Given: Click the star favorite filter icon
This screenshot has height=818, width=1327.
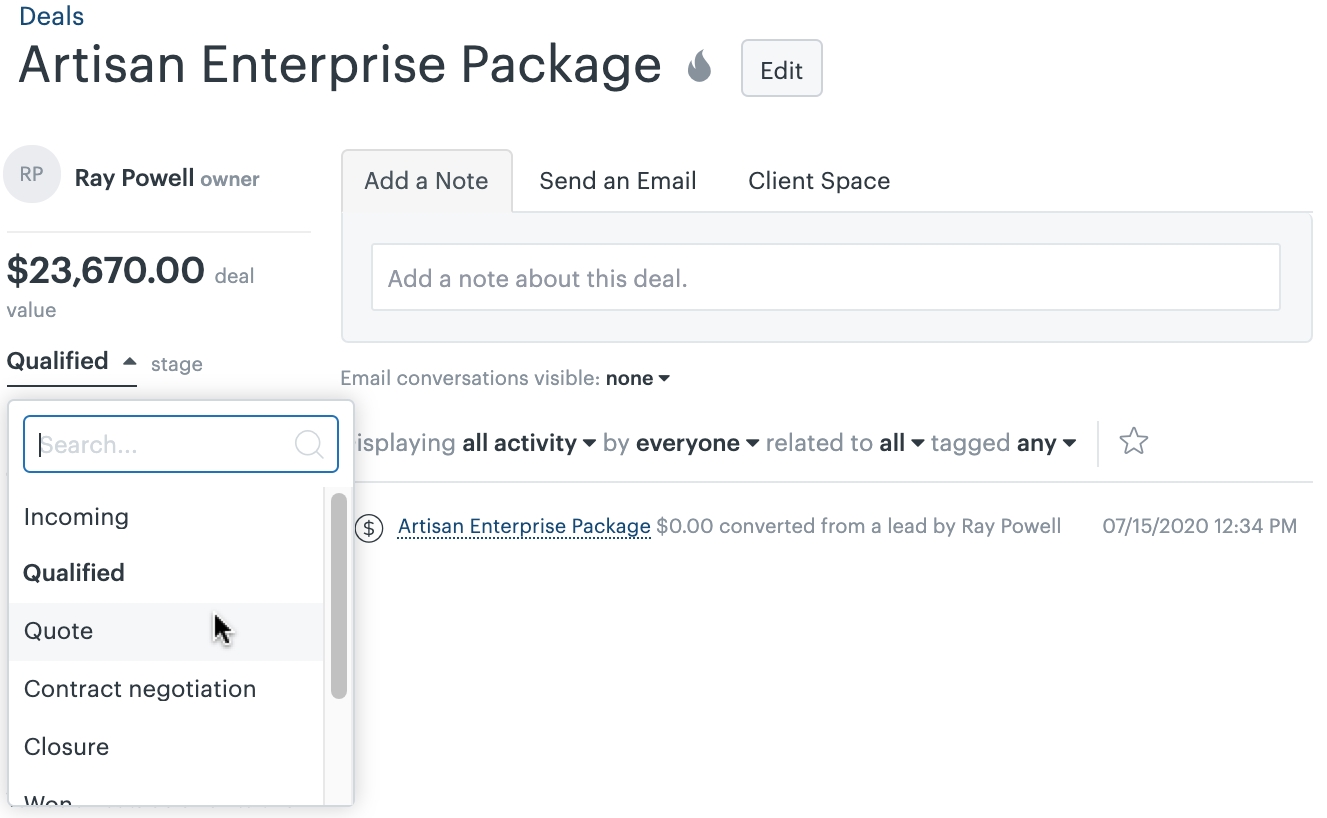Looking at the screenshot, I should coord(1133,441).
